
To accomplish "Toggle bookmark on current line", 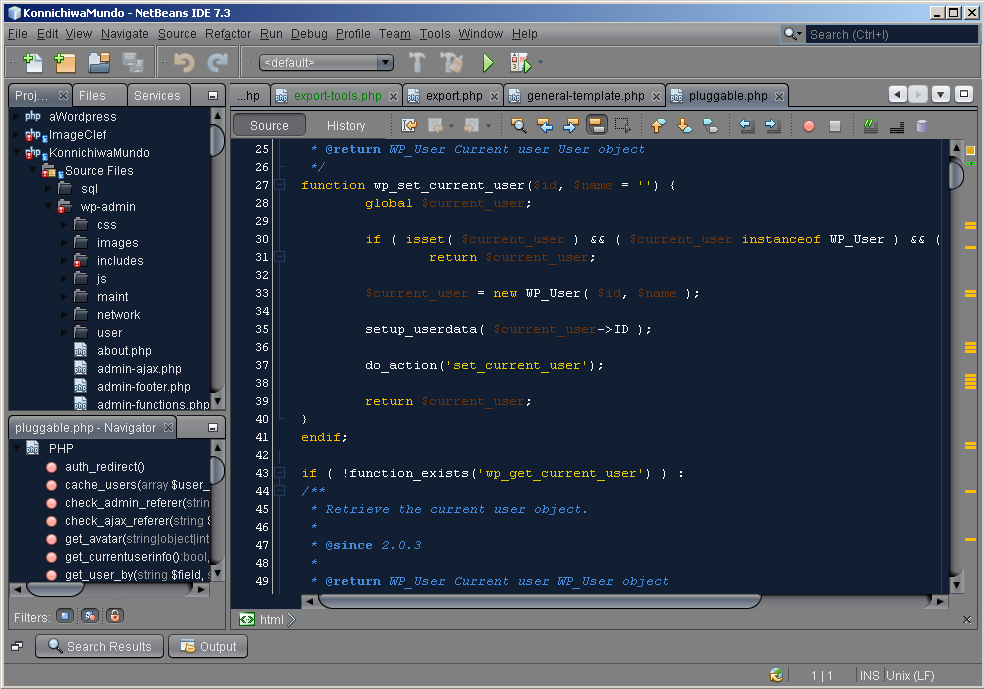I will (710, 126).
